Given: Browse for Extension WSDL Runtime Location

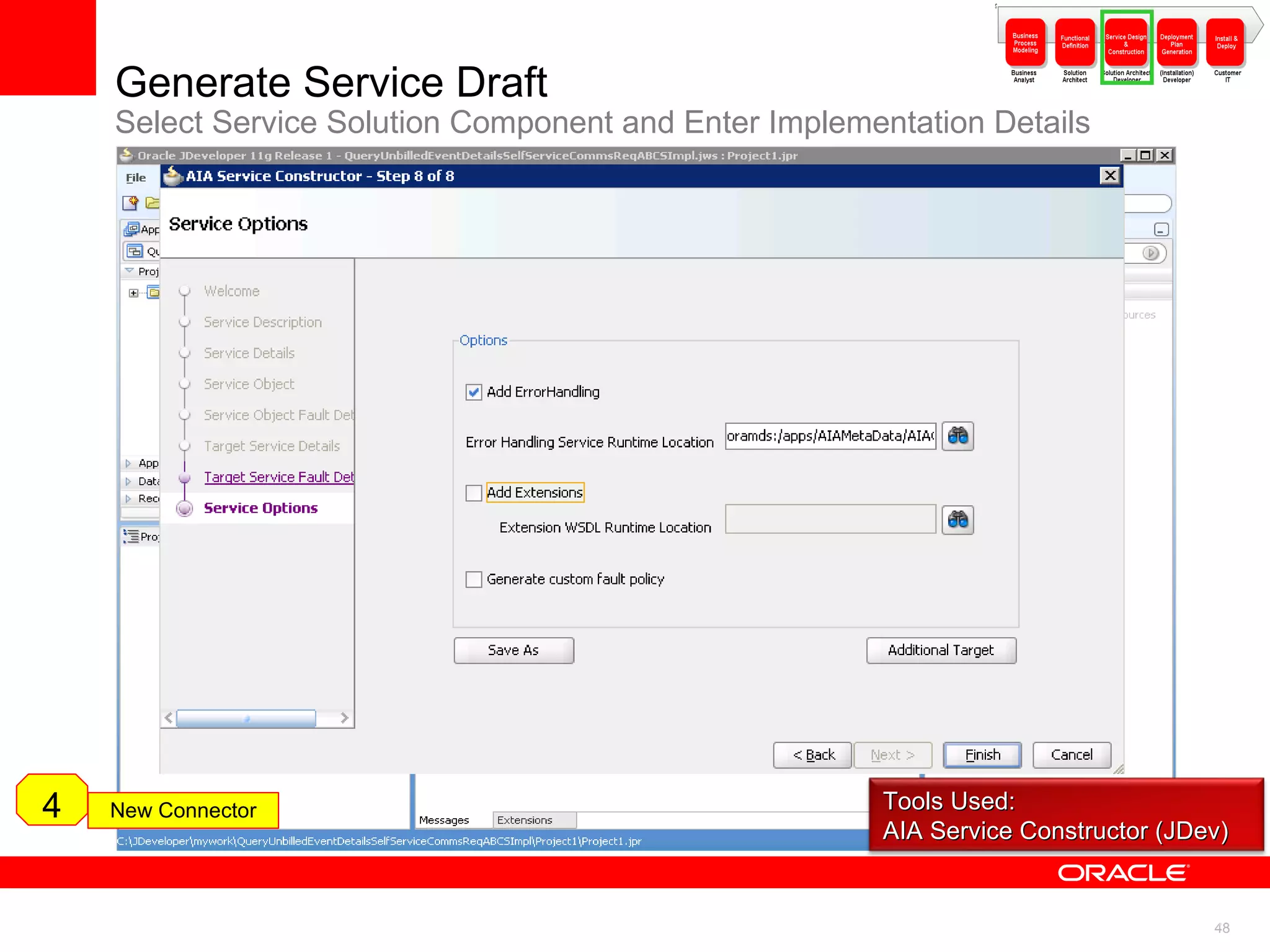Looking at the screenshot, I should (x=957, y=520).
